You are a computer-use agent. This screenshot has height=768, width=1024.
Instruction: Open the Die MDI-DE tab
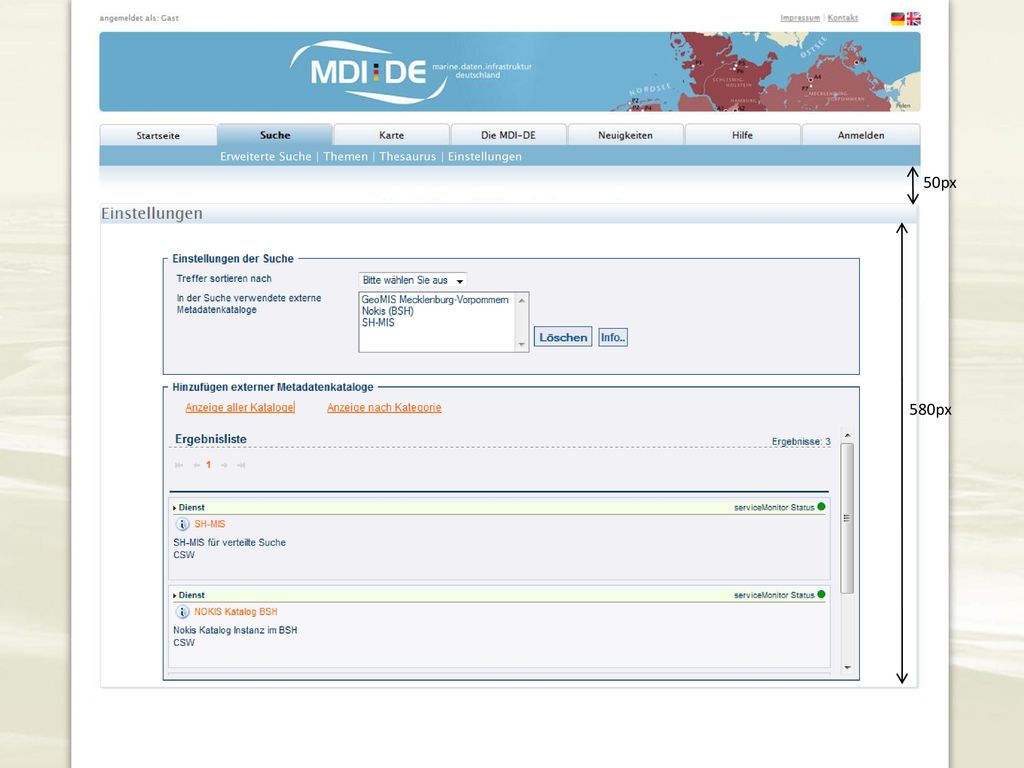pos(508,135)
